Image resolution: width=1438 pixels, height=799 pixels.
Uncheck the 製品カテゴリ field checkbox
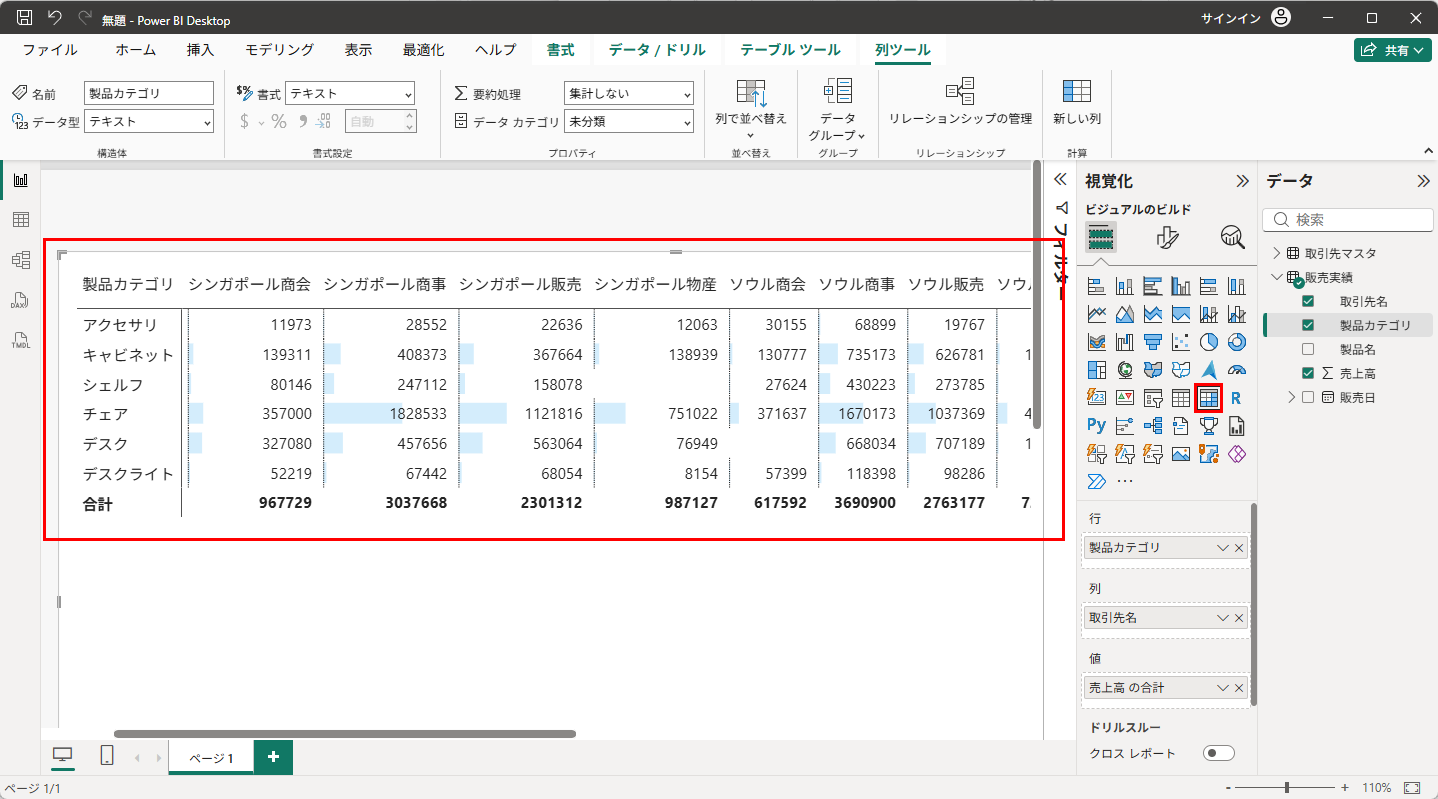pos(1308,325)
